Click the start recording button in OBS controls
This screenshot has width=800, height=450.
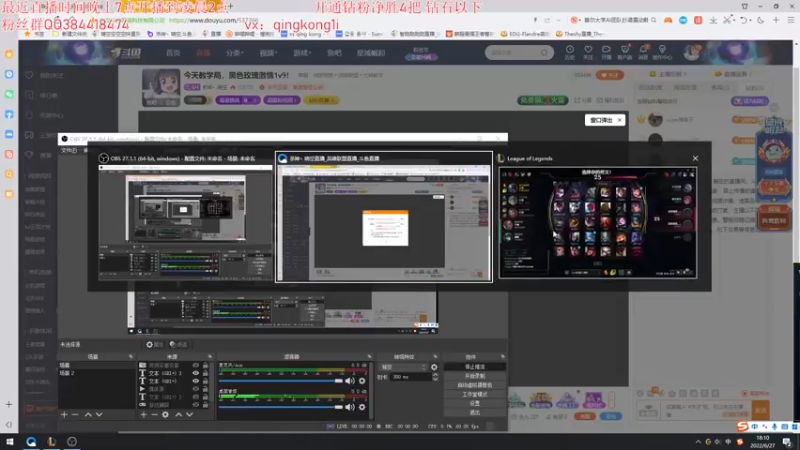474,376
